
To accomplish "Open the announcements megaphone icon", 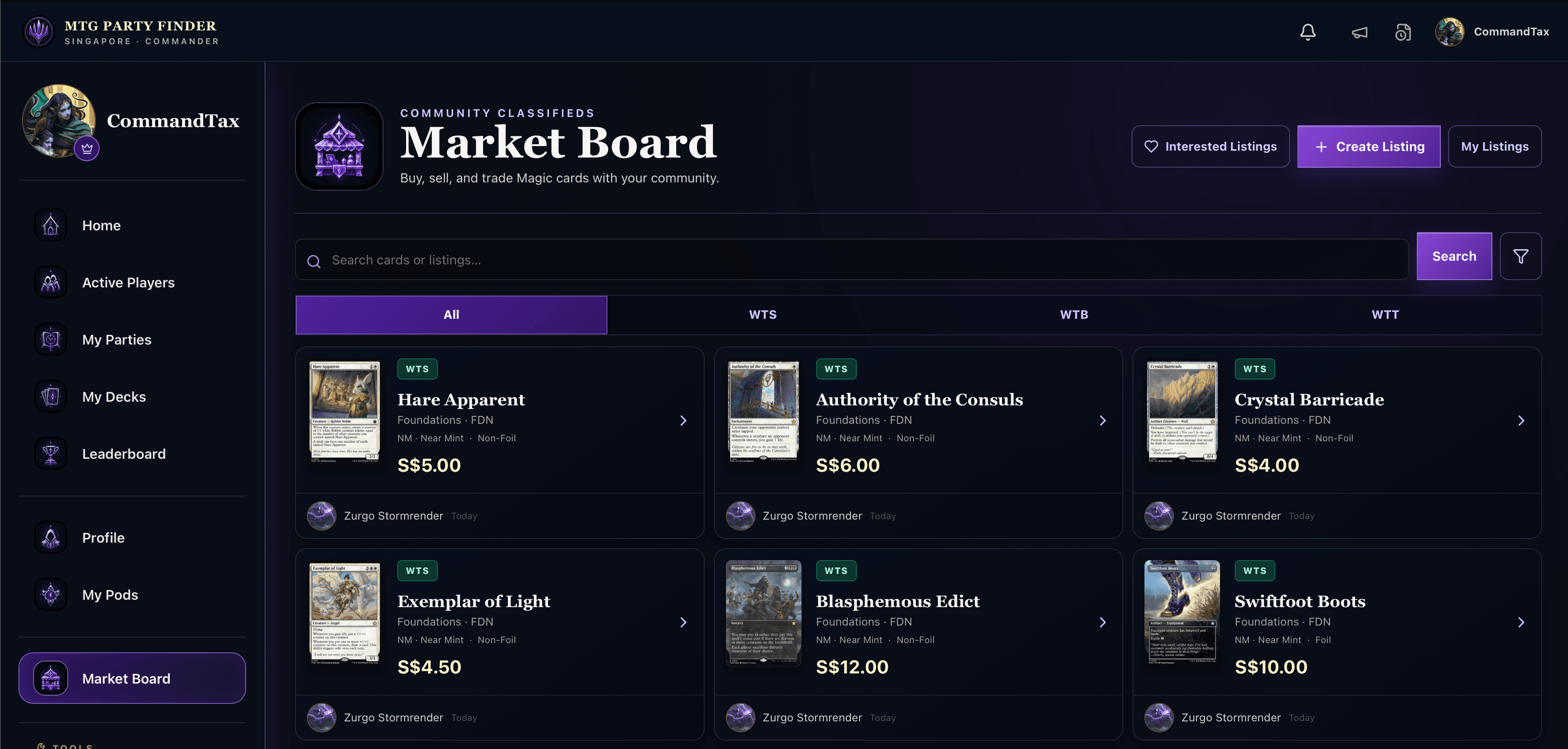I will (1359, 32).
